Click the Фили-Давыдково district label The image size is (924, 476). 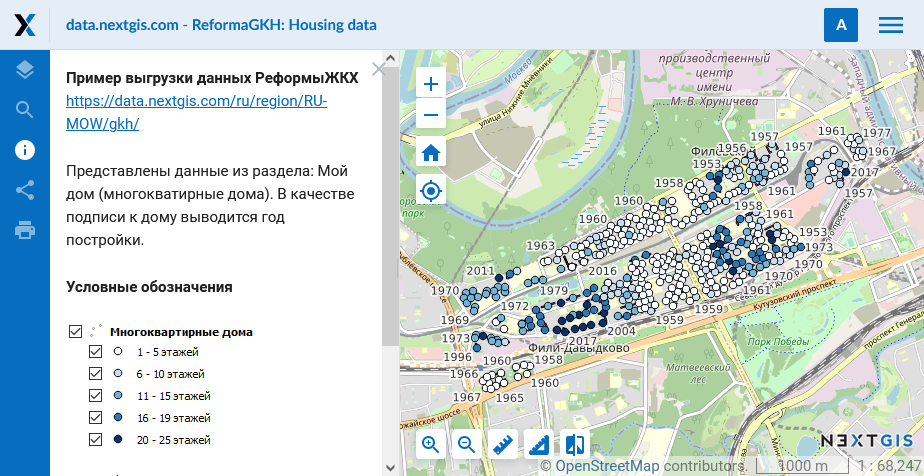click(x=579, y=348)
